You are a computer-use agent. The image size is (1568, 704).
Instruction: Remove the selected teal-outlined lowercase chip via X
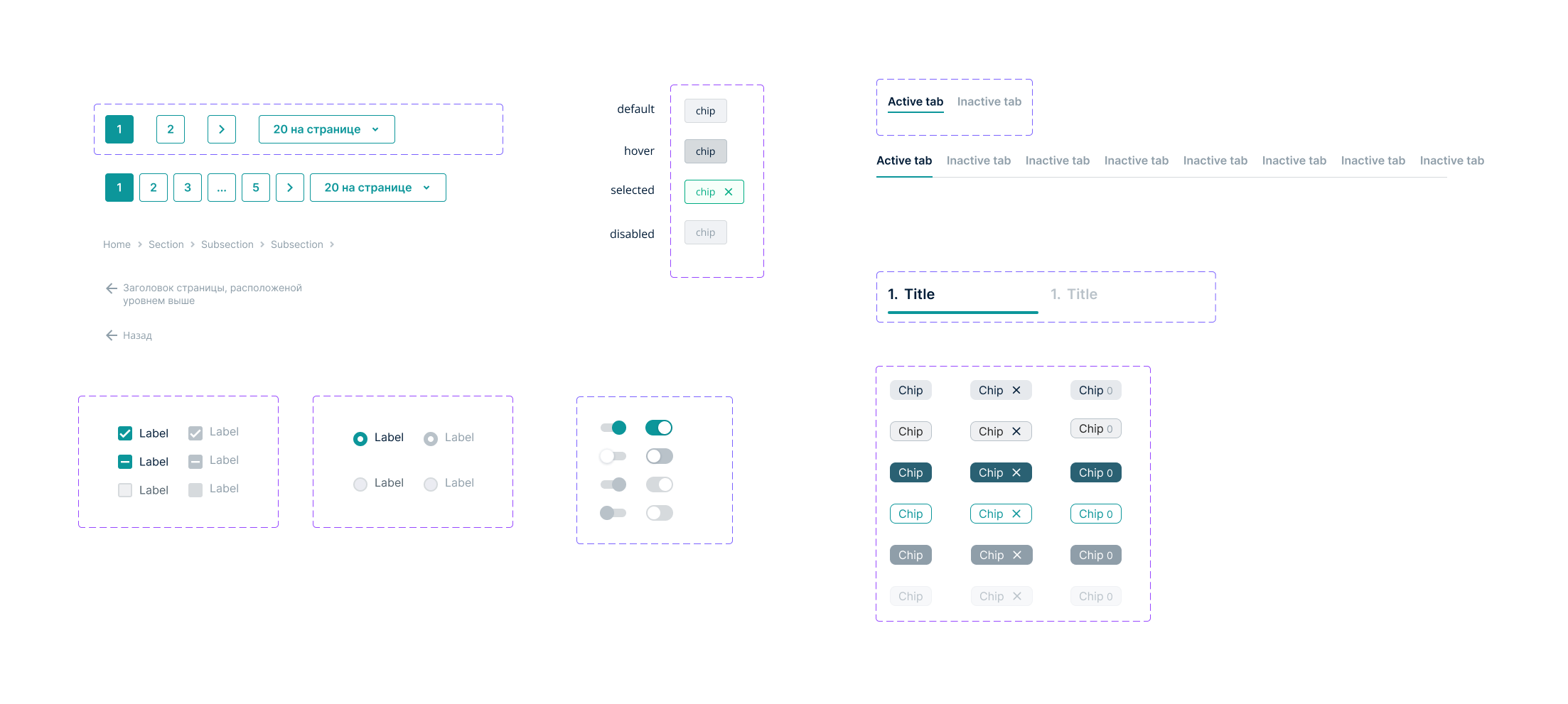(x=729, y=192)
